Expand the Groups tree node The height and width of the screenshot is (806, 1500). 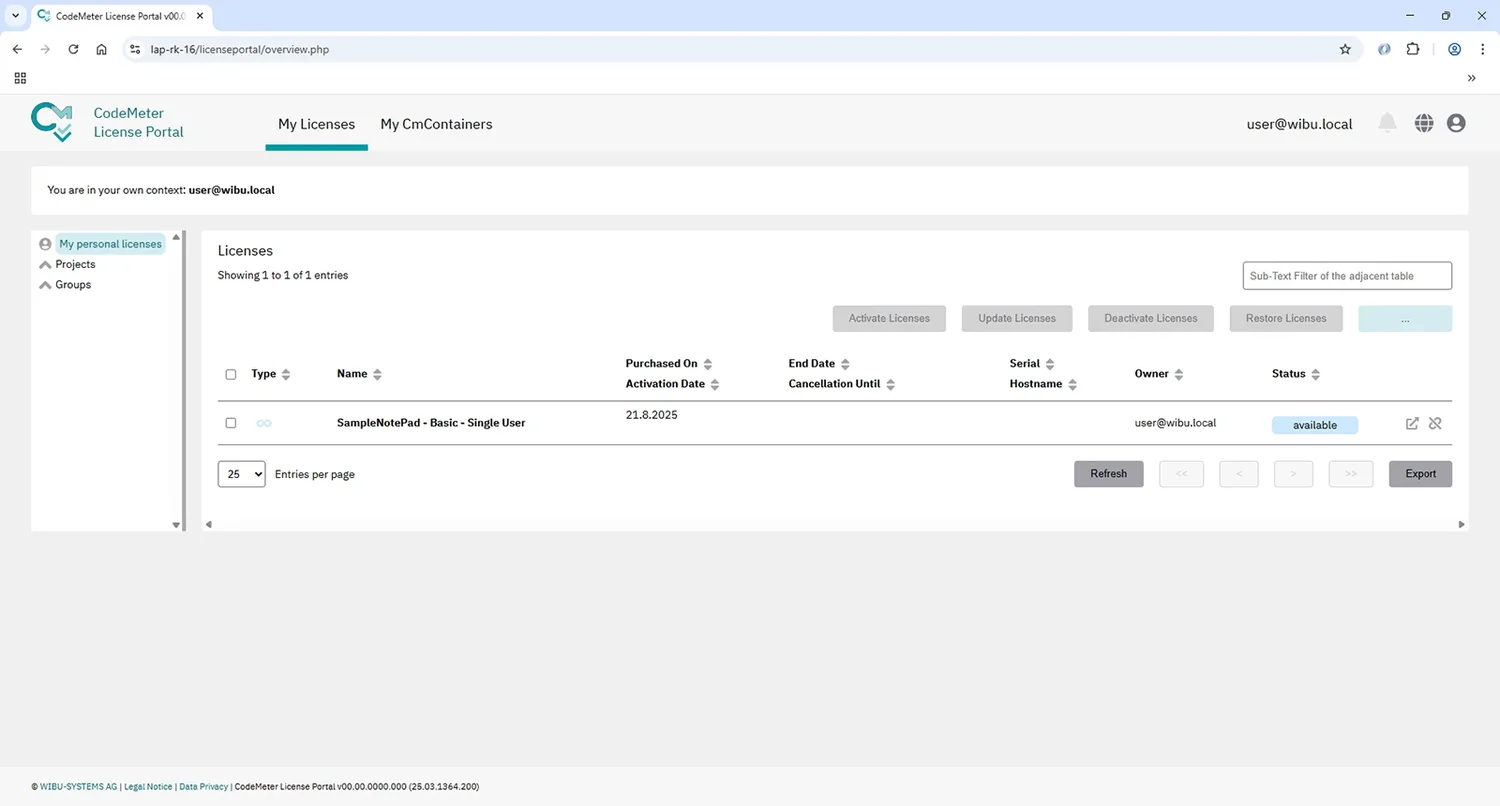[x=45, y=285]
